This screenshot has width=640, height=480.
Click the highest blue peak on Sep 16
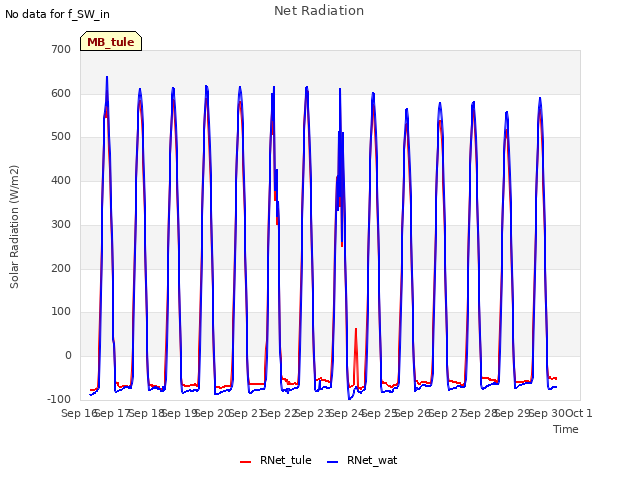point(107,77)
